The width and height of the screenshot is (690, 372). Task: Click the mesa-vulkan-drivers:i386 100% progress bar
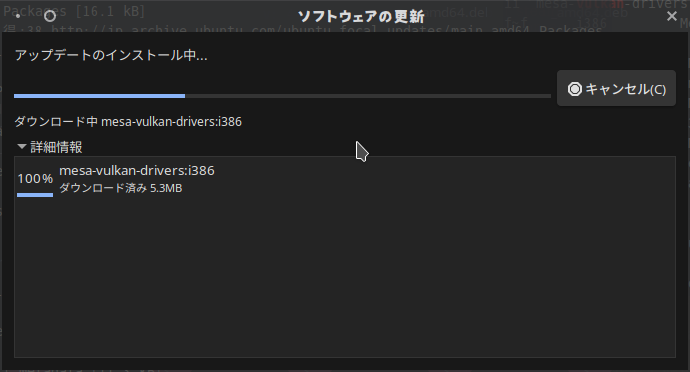click(35, 195)
